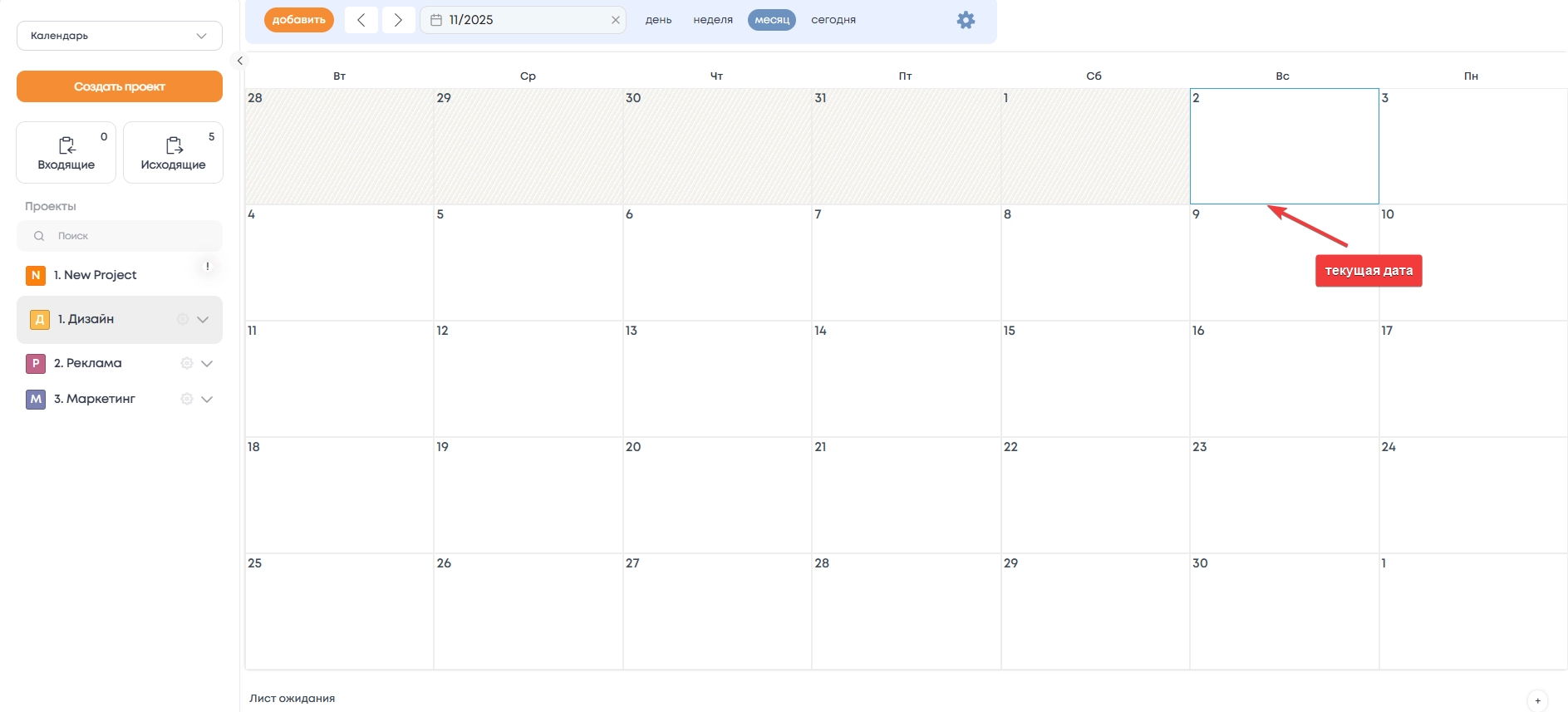The height and width of the screenshot is (712, 1568).
Task: Clear the 11/2025 date field
Action: [615, 20]
